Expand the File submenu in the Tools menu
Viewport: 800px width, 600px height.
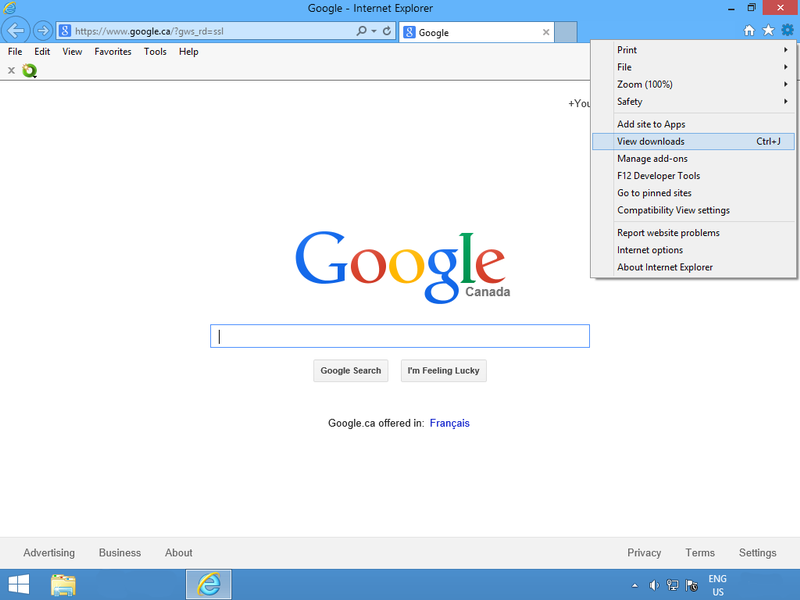pyautogui.click(x=693, y=67)
